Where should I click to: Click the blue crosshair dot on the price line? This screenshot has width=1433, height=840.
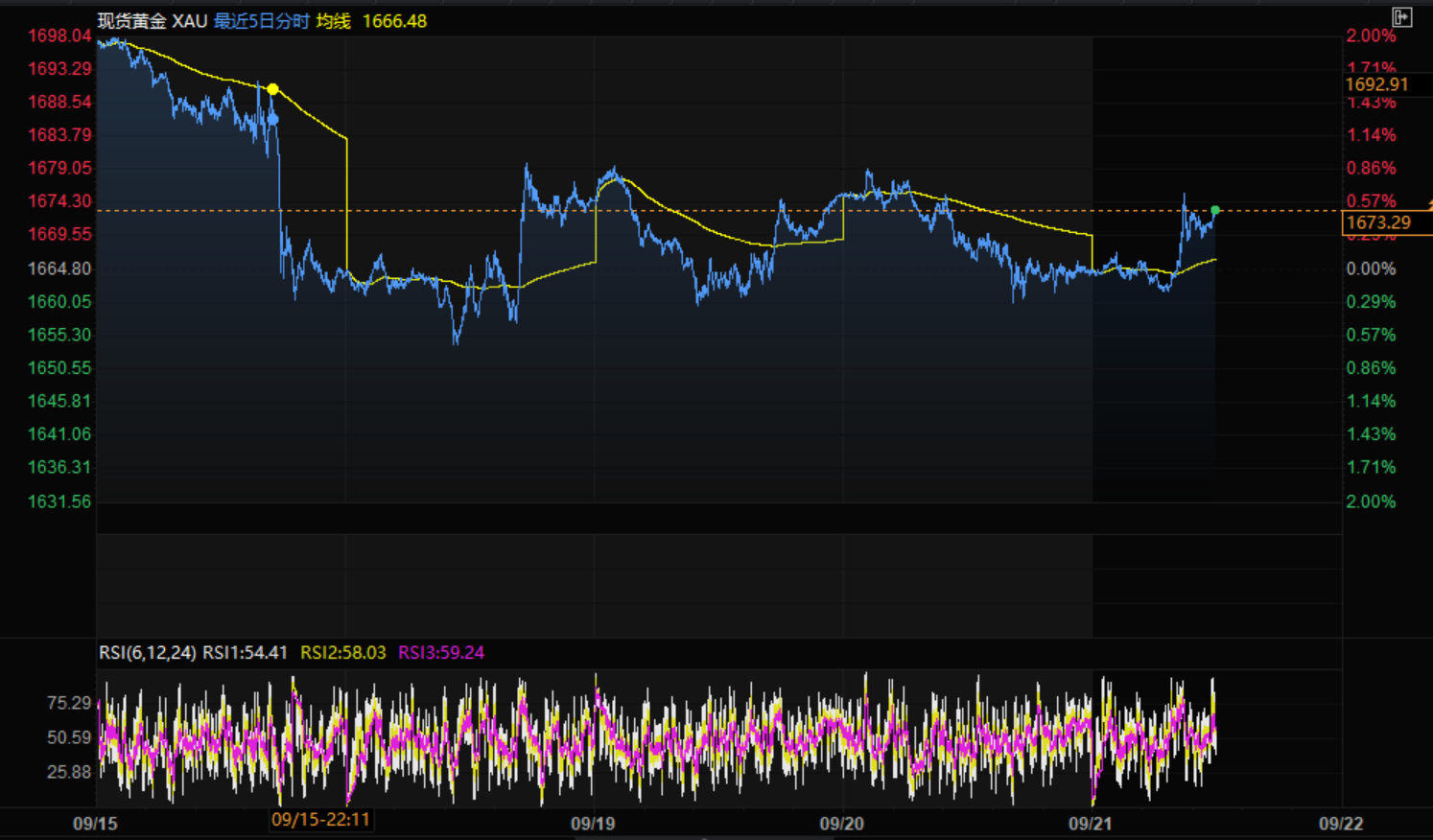[x=273, y=119]
